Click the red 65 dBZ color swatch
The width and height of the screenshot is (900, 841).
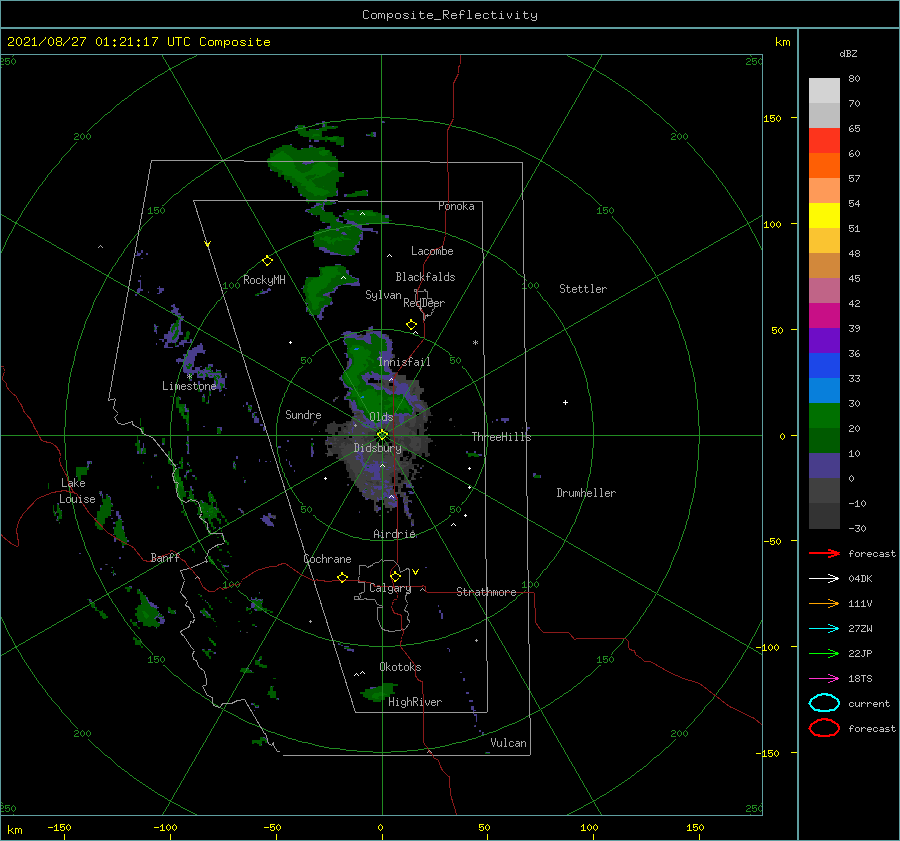click(824, 140)
